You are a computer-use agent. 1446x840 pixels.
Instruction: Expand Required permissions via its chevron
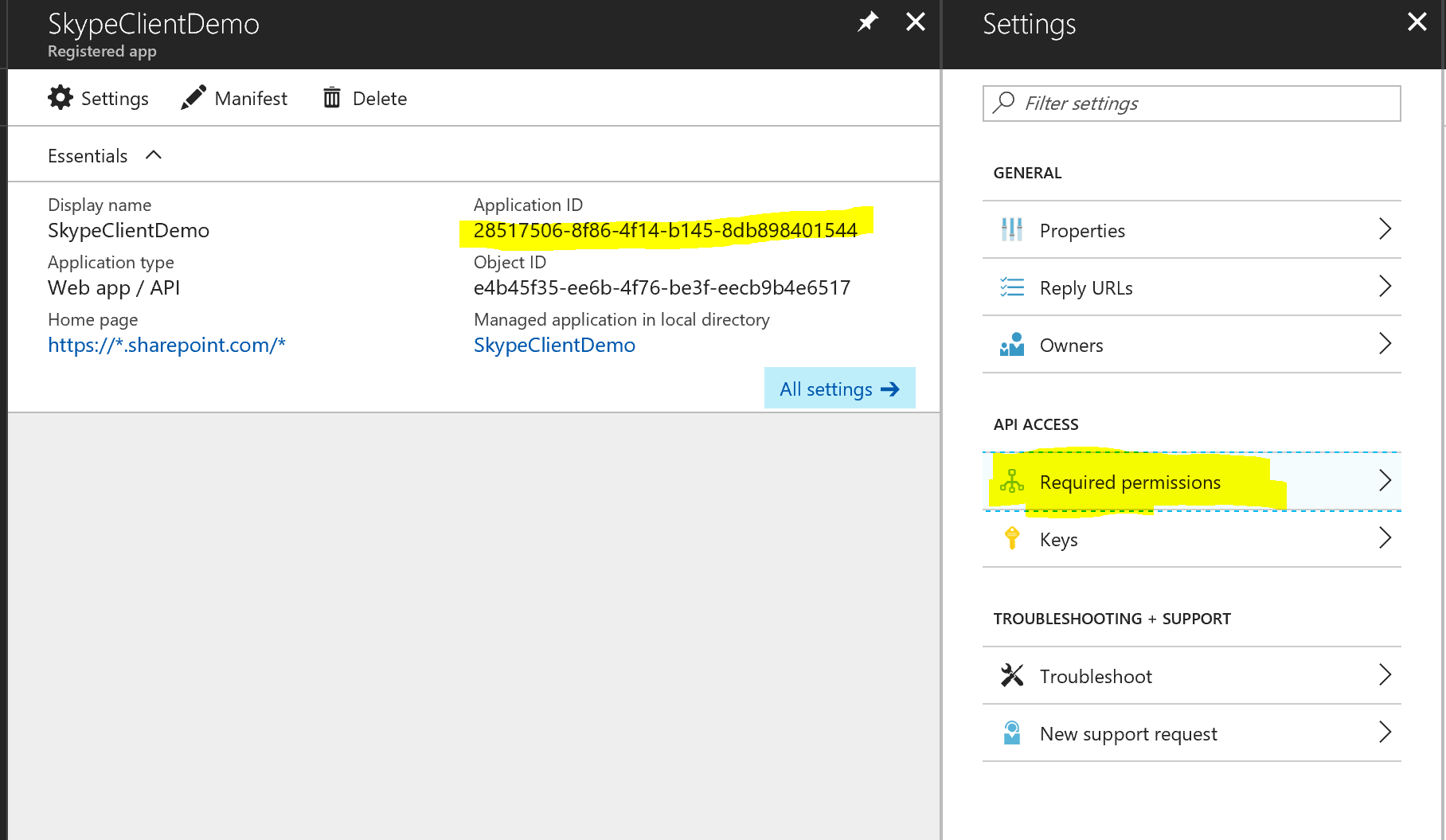[x=1385, y=481]
